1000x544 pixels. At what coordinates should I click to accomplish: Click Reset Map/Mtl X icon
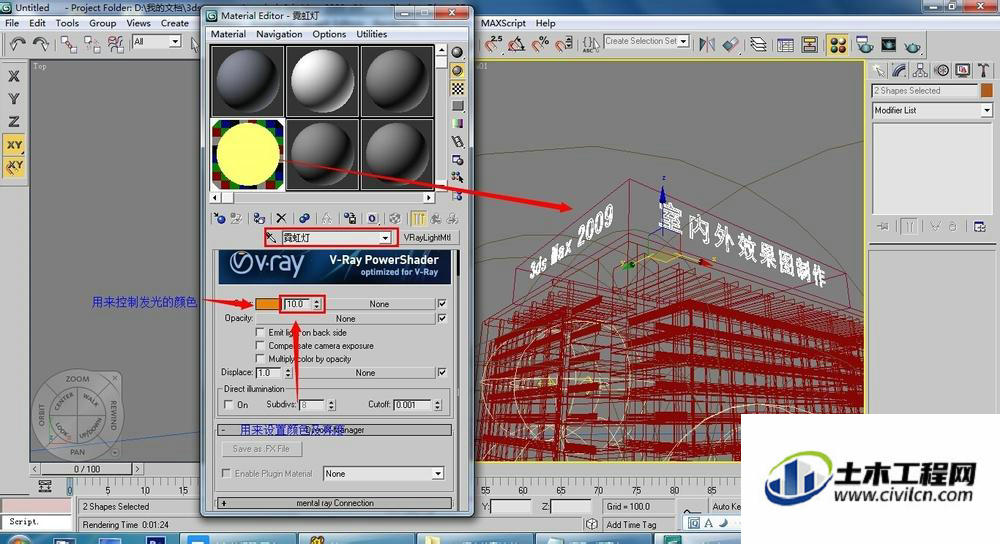click(x=281, y=219)
